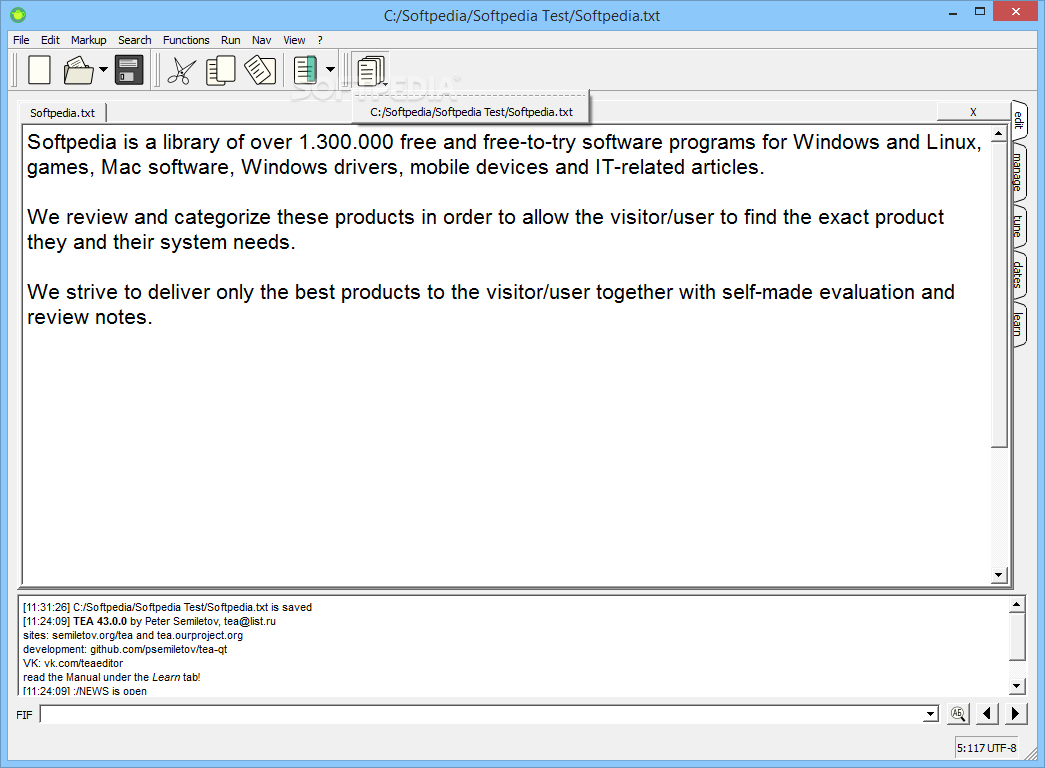The width and height of the screenshot is (1045, 768).
Task: Open the View menu
Action: [x=294, y=40]
